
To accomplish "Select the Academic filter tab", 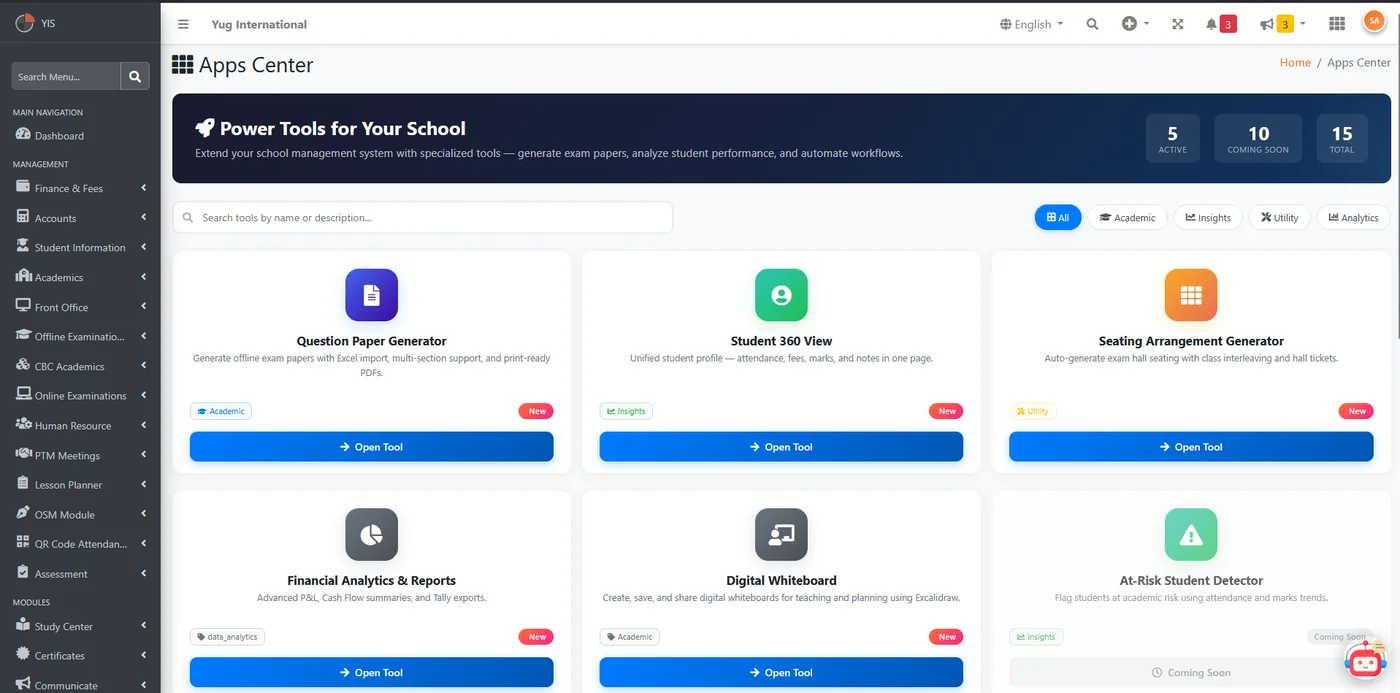I will (x=1127, y=217).
